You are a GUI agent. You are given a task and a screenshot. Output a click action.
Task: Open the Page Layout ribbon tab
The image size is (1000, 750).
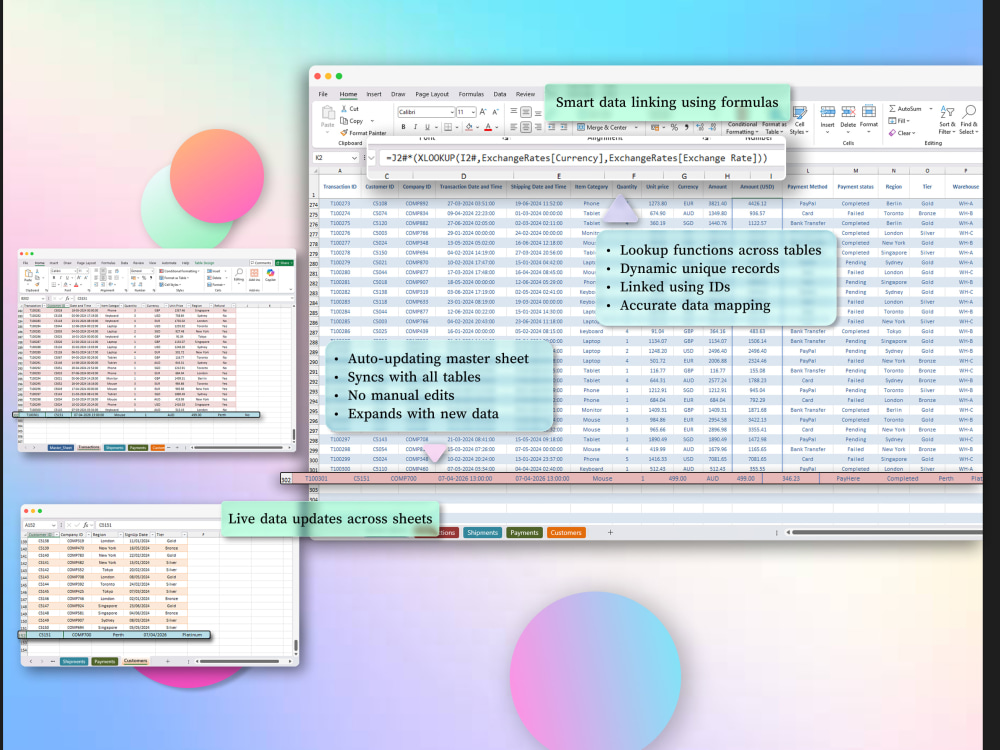click(x=432, y=94)
